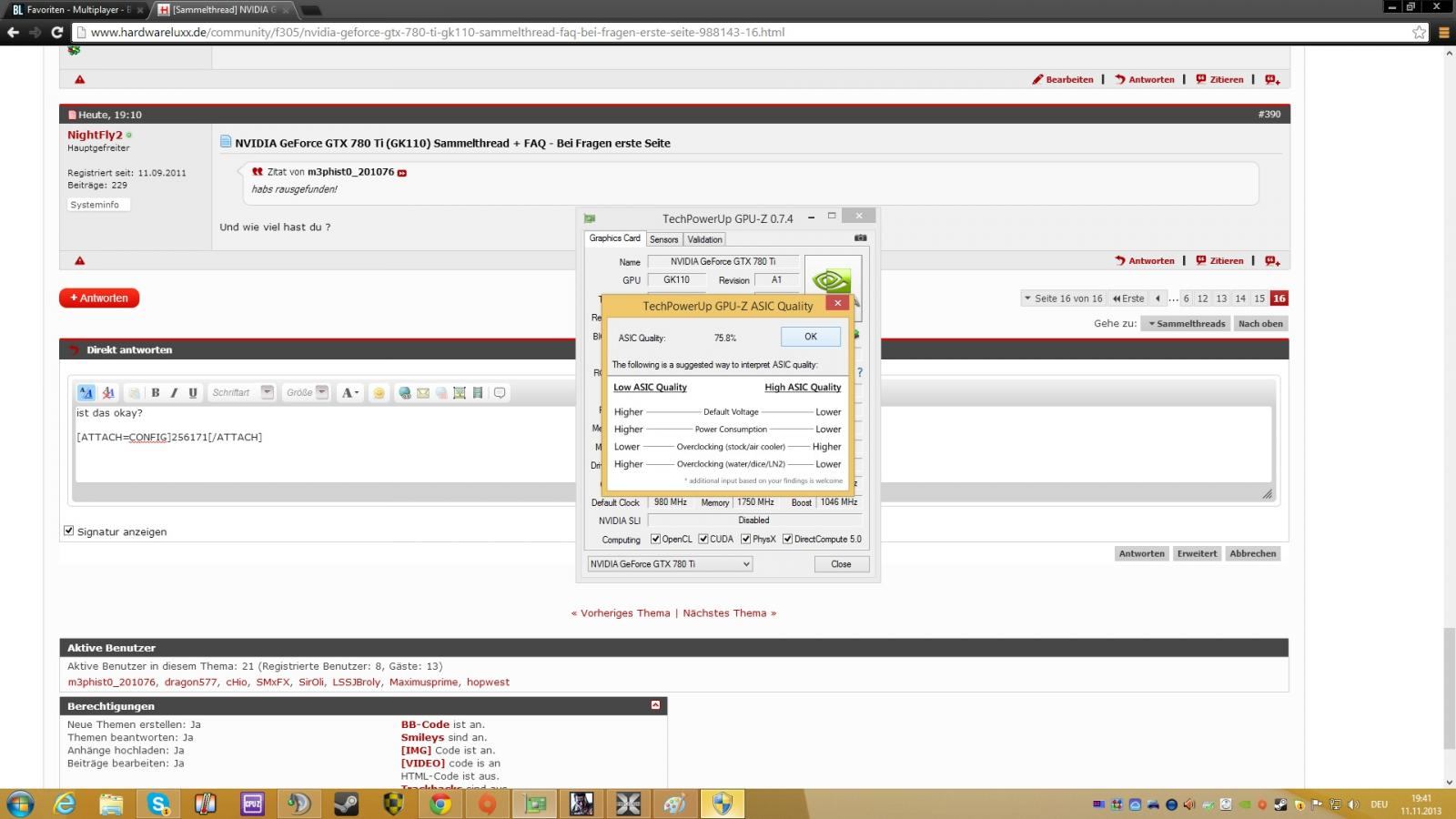Insert a link with the globe icon

(x=405, y=393)
